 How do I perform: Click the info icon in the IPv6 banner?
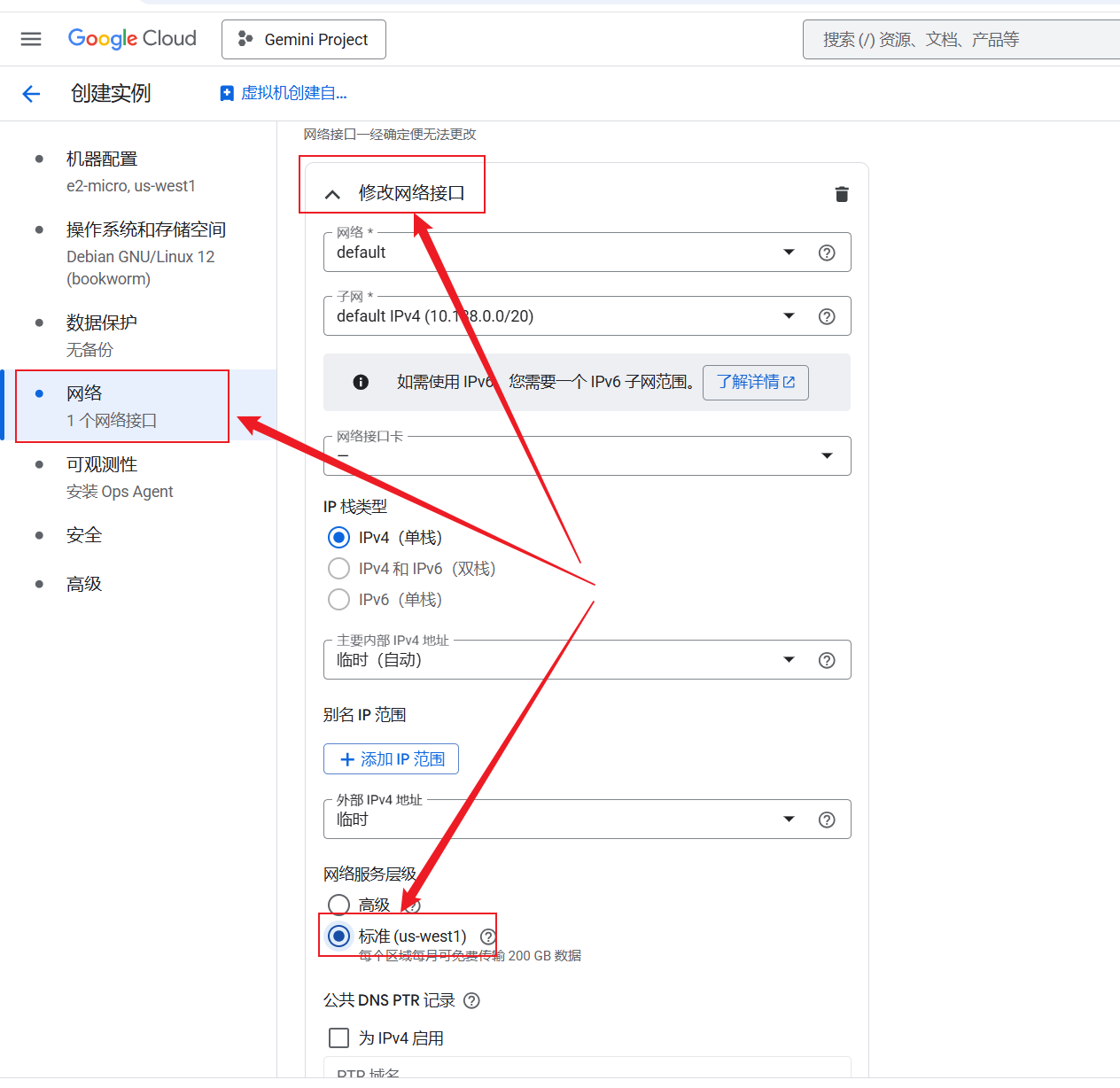click(360, 382)
